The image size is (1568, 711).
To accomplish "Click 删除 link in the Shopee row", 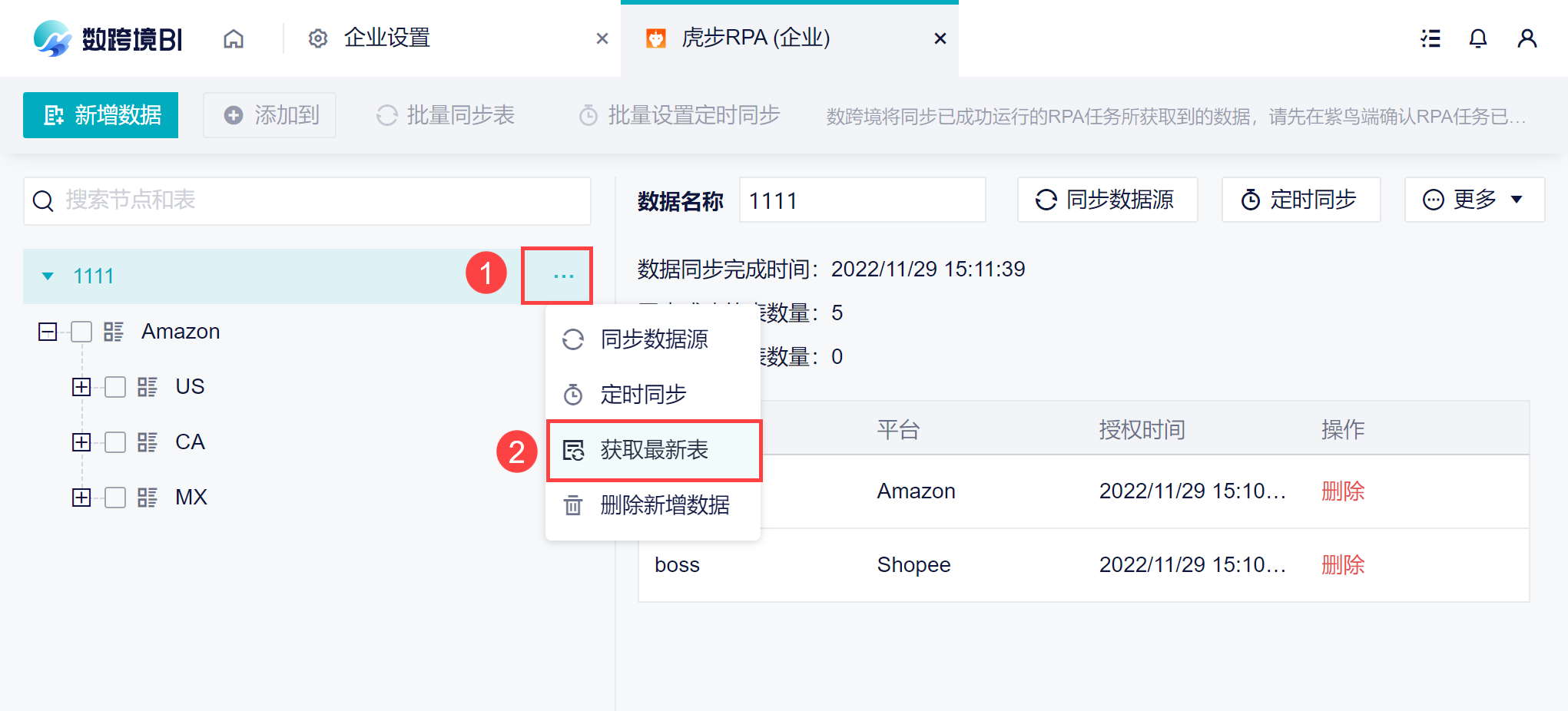I will click(1342, 565).
